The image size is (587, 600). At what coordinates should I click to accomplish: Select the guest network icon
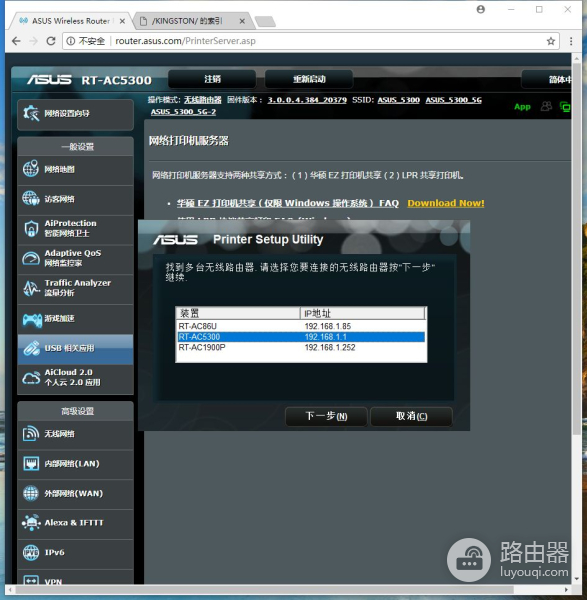(31, 199)
